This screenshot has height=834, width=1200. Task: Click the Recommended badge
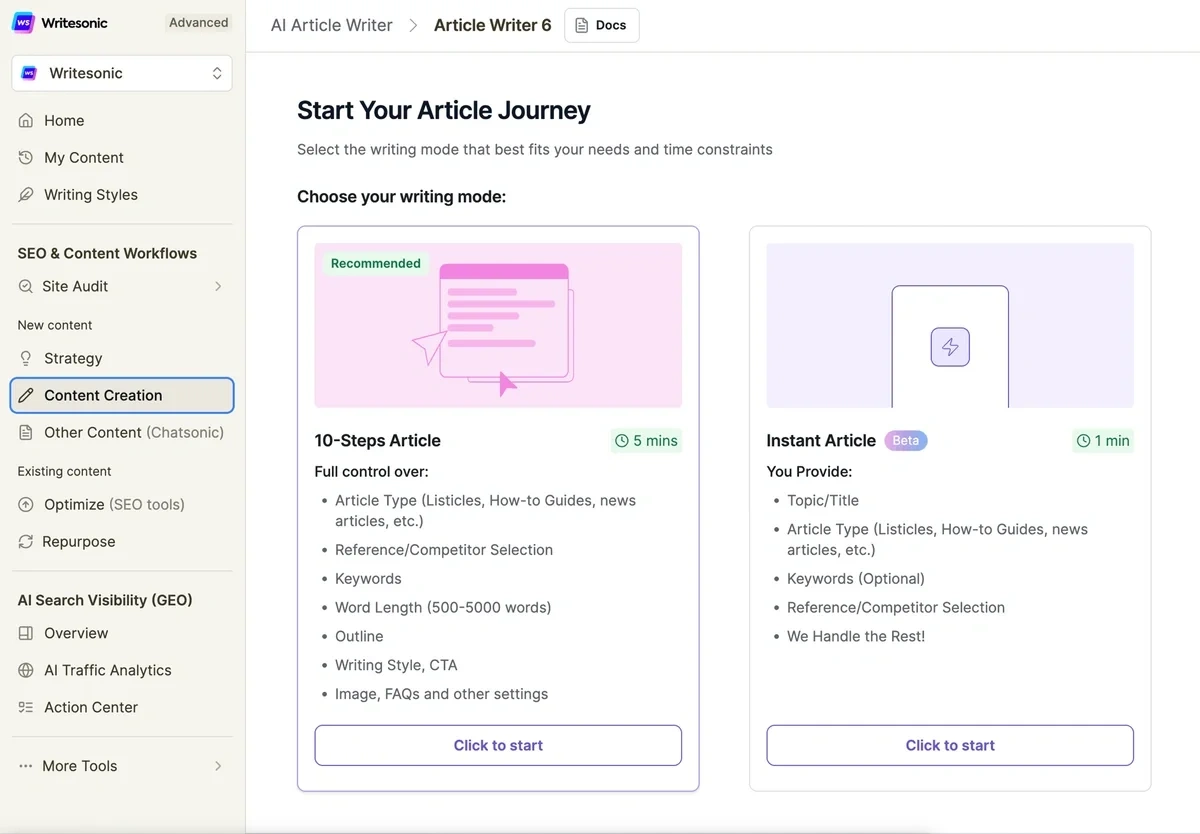[376, 263]
